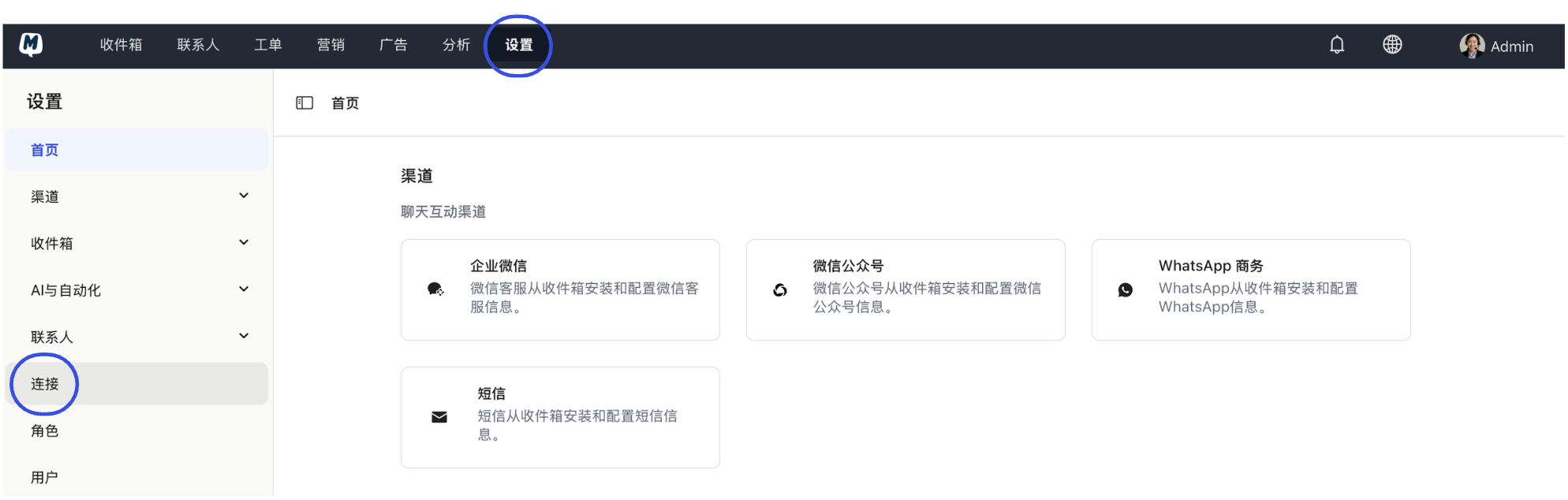This screenshot has width=1568, height=500.
Task: Open the notification bell
Action: [x=1338, y=45]
